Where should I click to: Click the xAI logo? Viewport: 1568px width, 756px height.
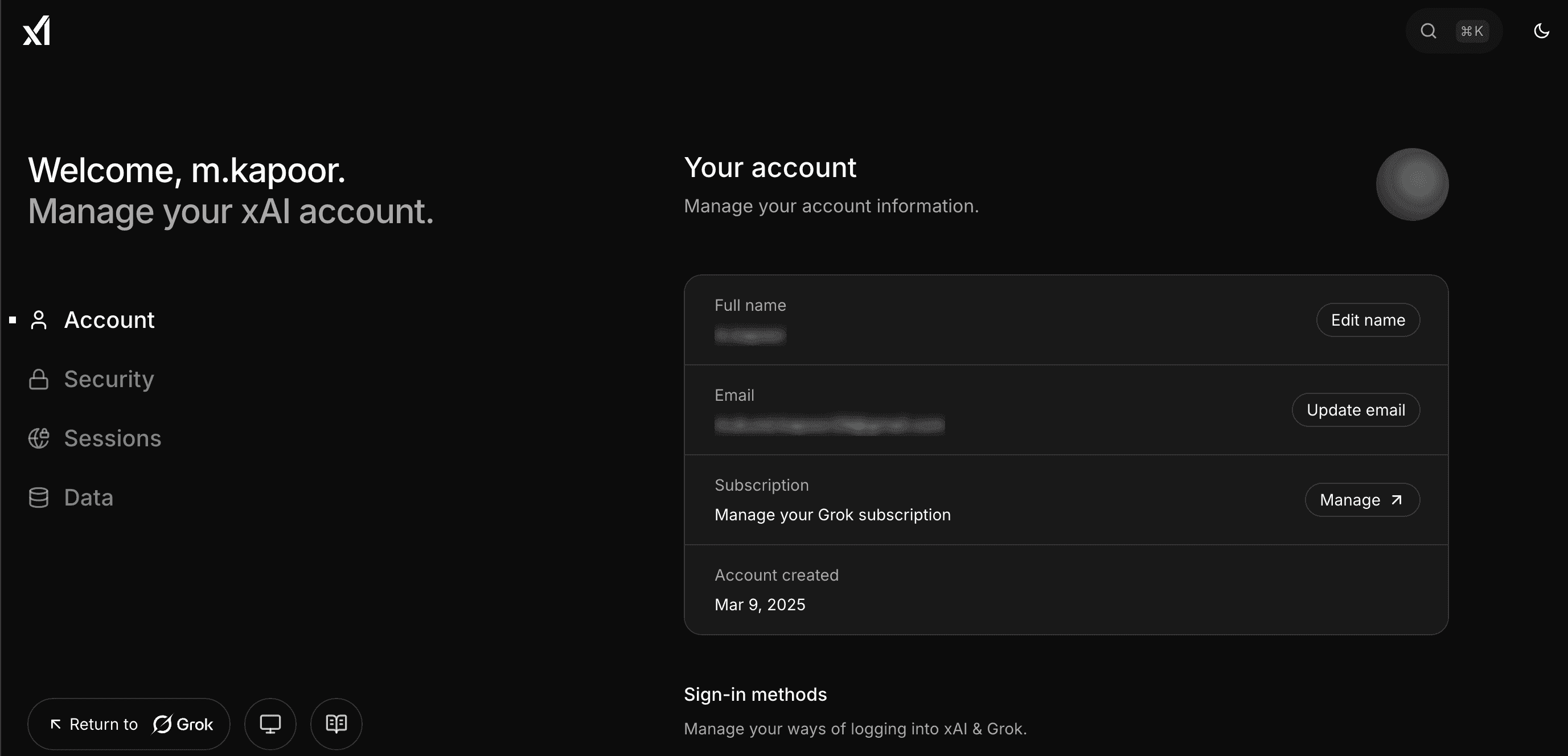(36, 30)
